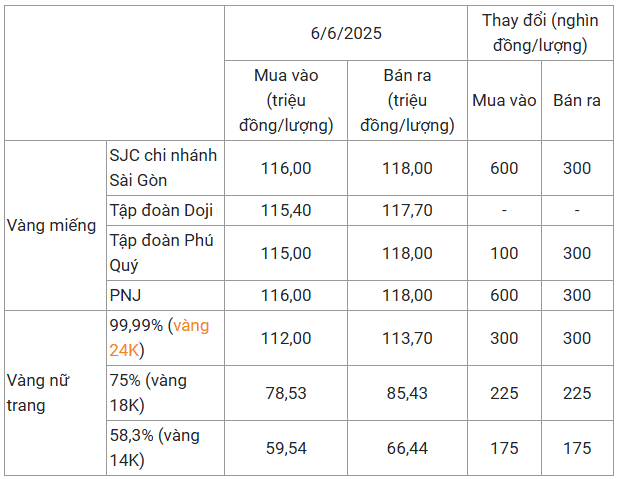This screenshot has height=479, width=618.
Task: Select Phú Quý buy change value 100
Action: 504,253
